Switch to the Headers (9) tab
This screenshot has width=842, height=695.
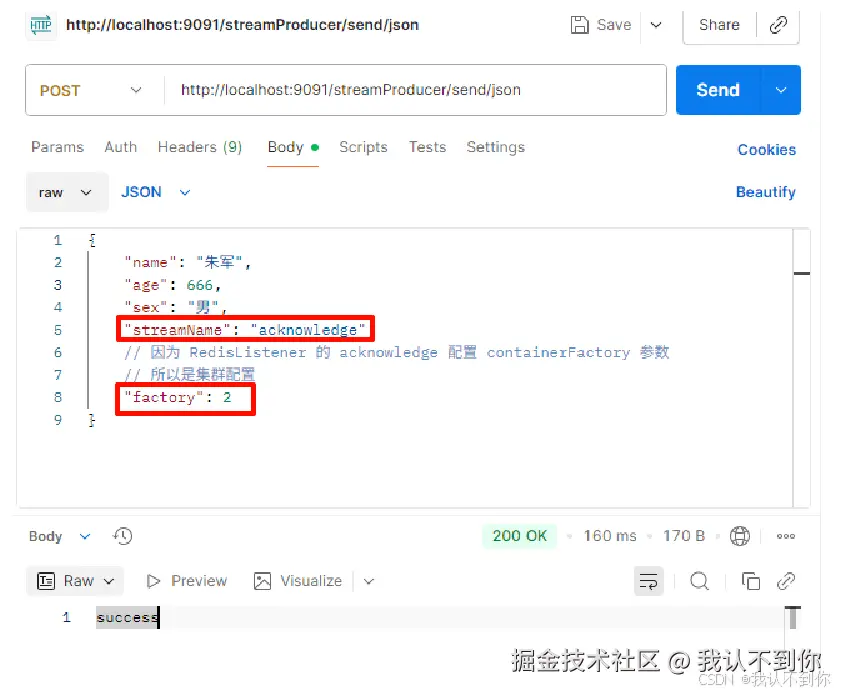(199, 147)
